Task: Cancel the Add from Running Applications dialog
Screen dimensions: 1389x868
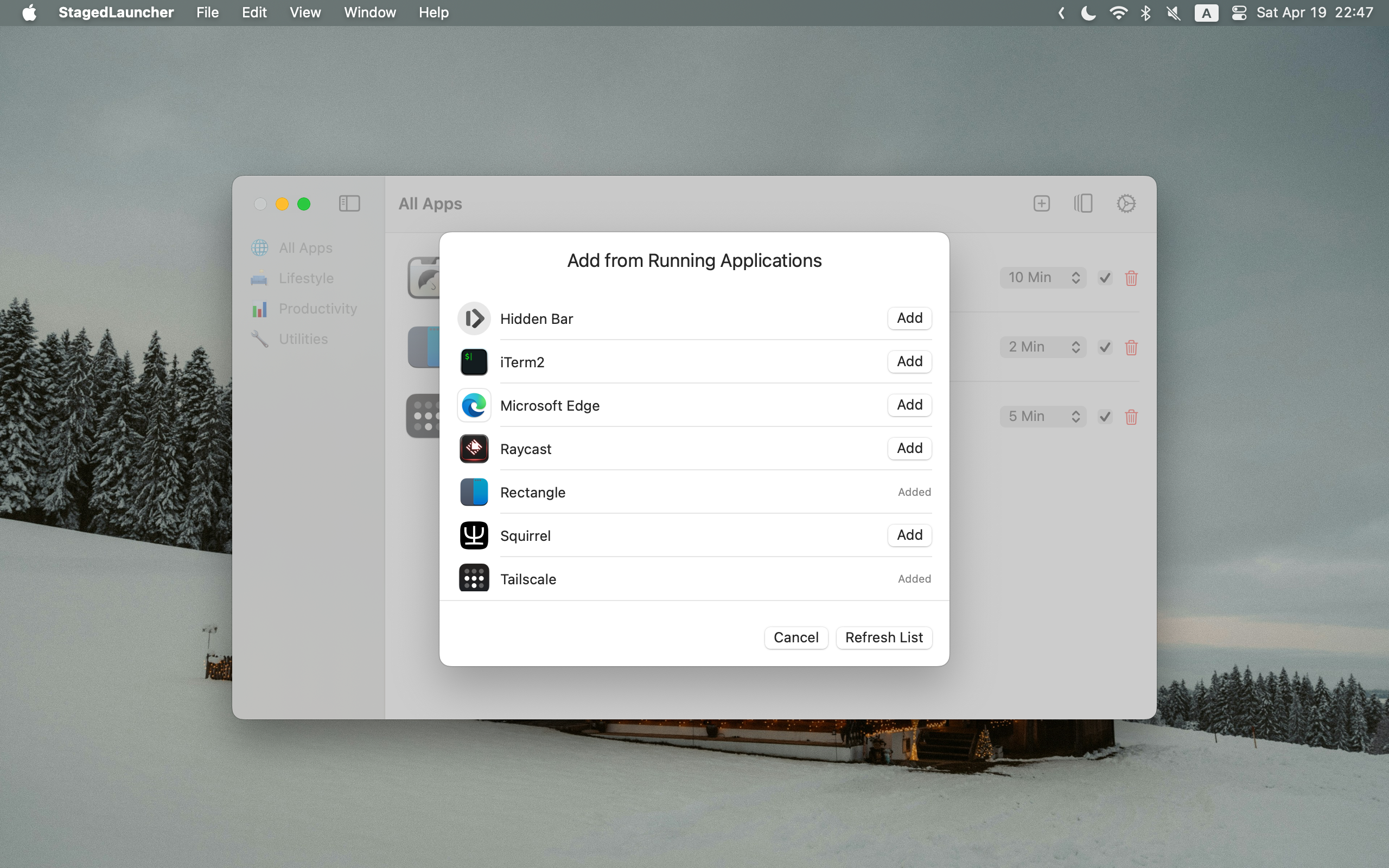Action: [x=796, y=637]
